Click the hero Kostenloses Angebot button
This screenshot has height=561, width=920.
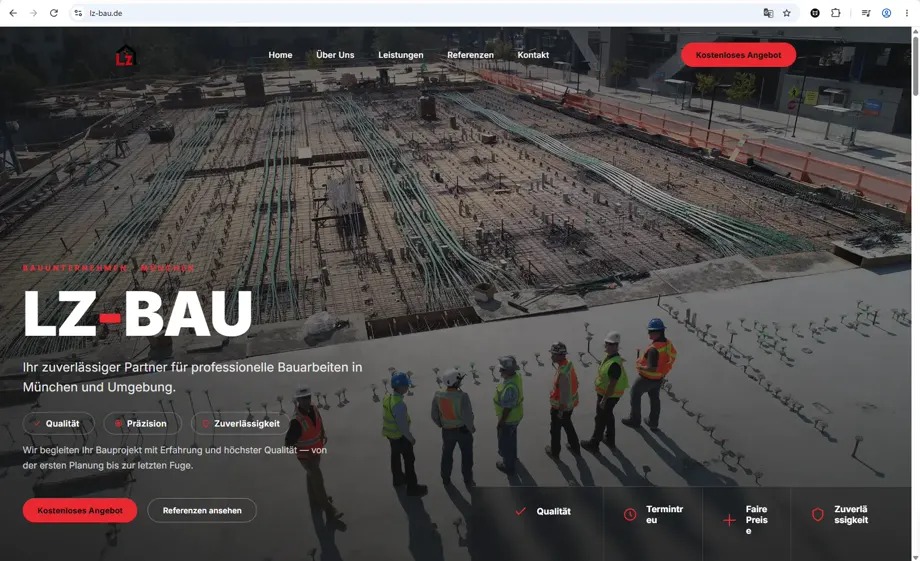tap(80, 511)
